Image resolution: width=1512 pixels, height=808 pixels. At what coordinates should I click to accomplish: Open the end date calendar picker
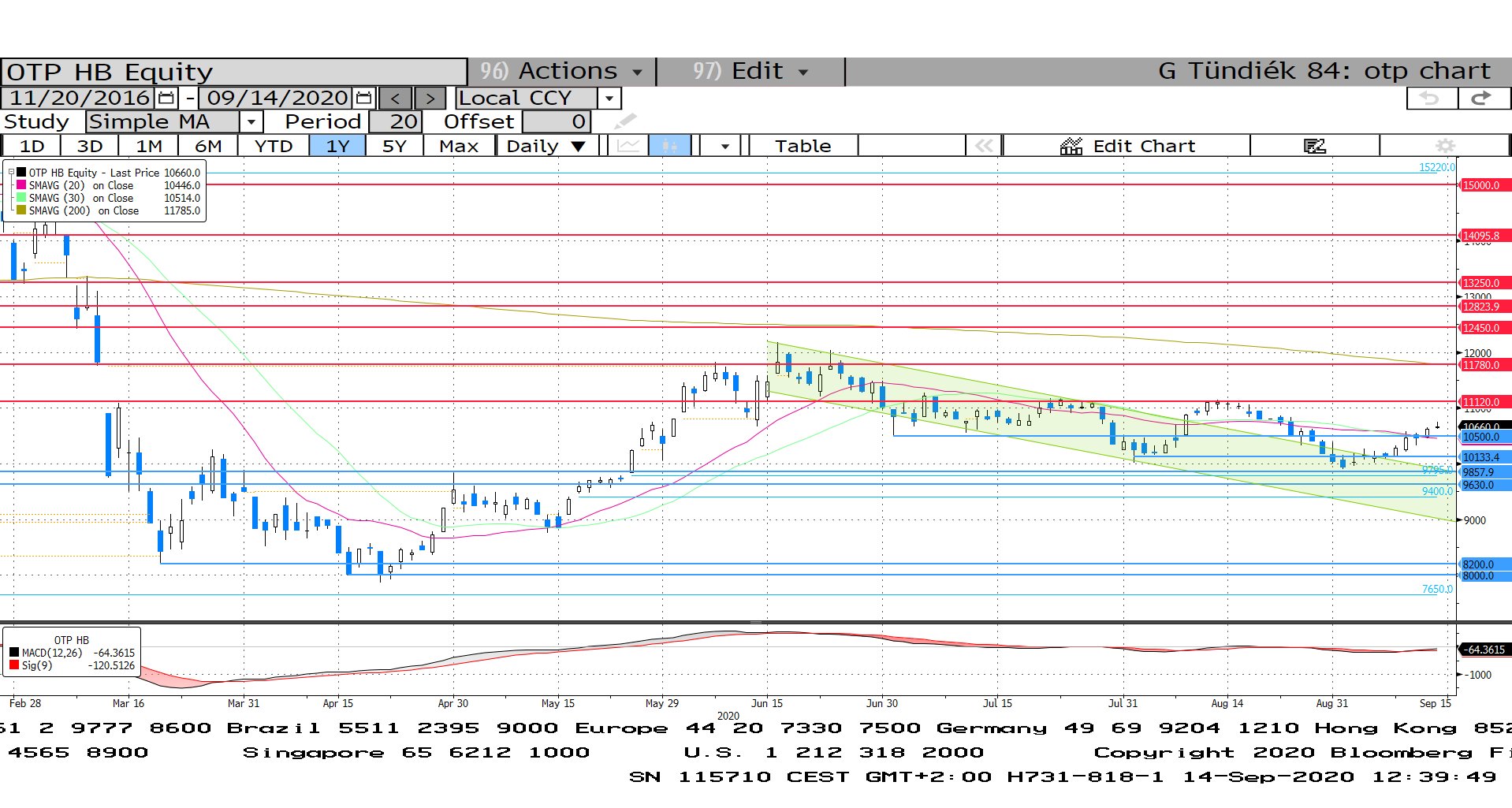click(363, 98)
